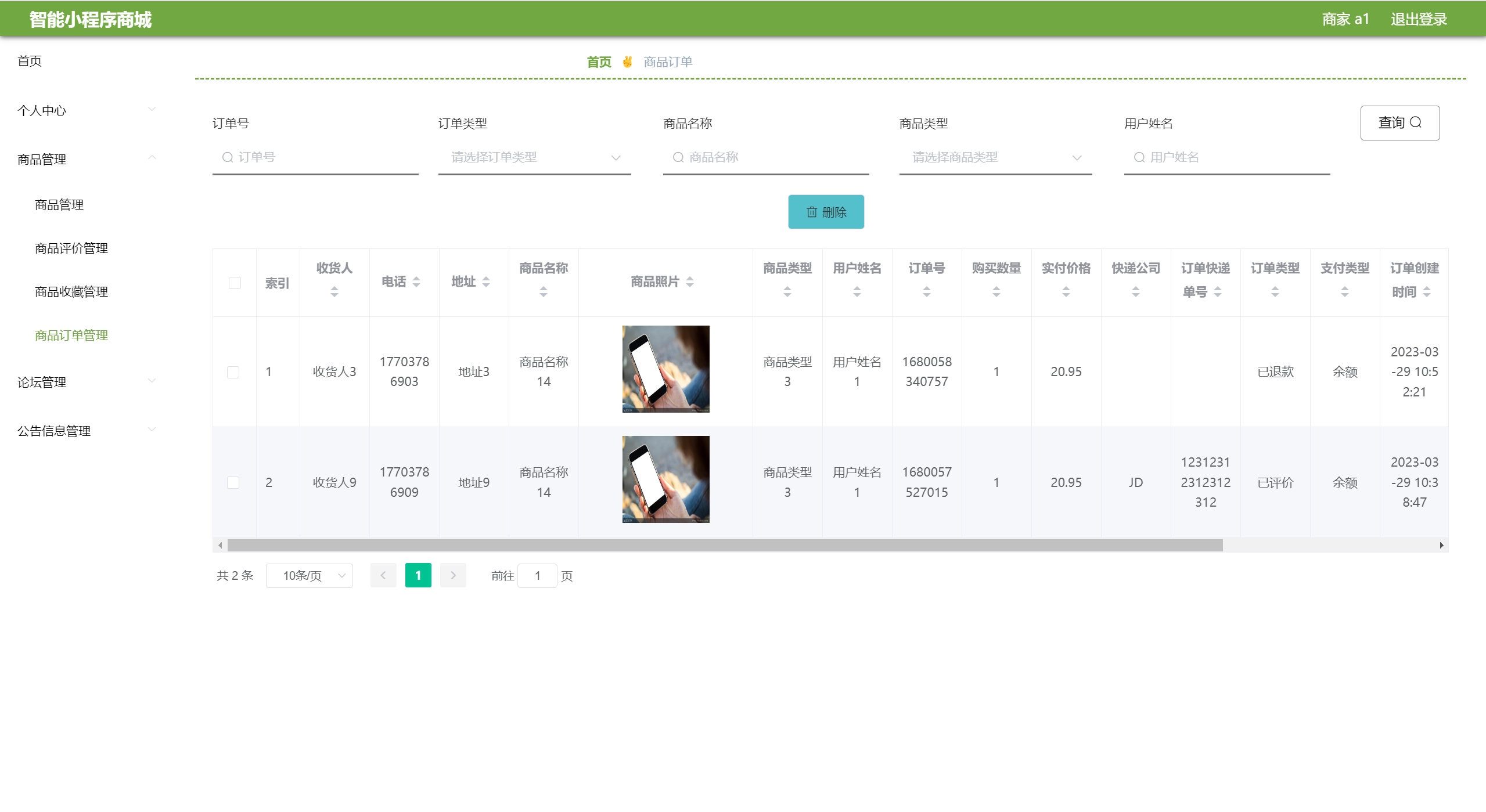Sort by 商品照片 column arrows
Viewport: 1486px width, 812px height.
click(x=690, y=282)
